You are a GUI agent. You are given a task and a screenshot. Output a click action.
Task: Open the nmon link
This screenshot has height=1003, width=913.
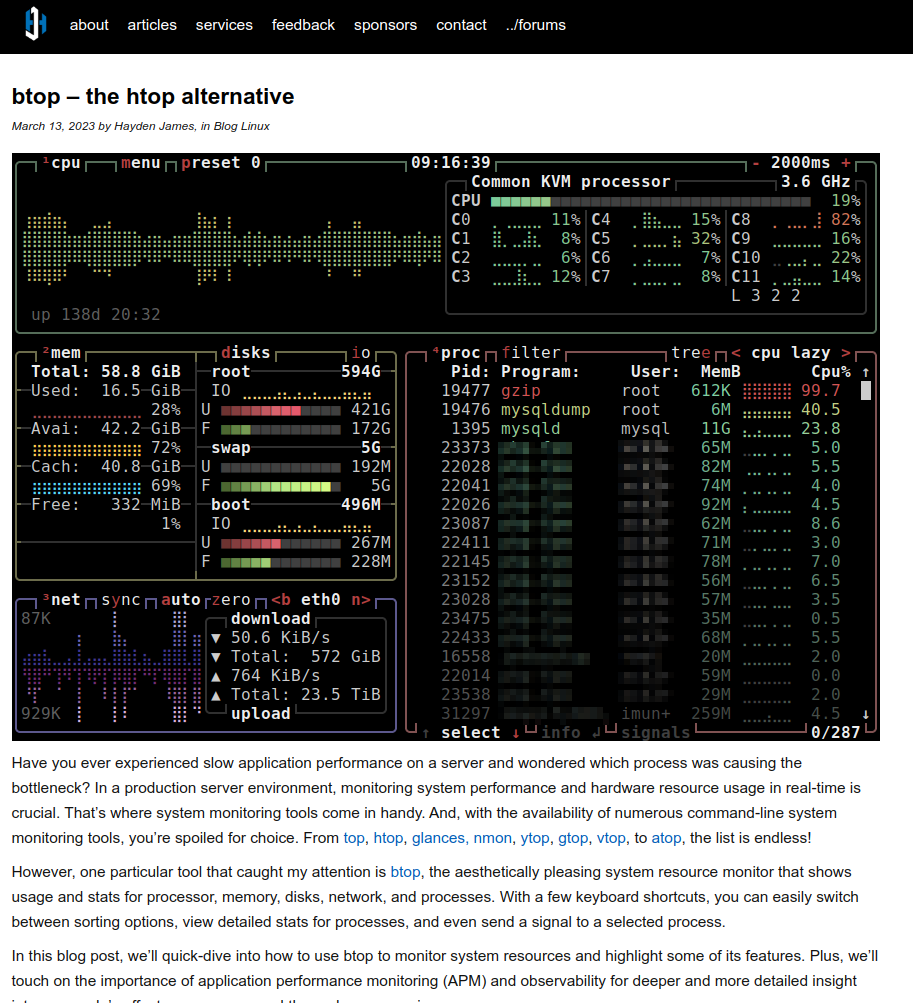pyautogui.click(x=493, y=838)
